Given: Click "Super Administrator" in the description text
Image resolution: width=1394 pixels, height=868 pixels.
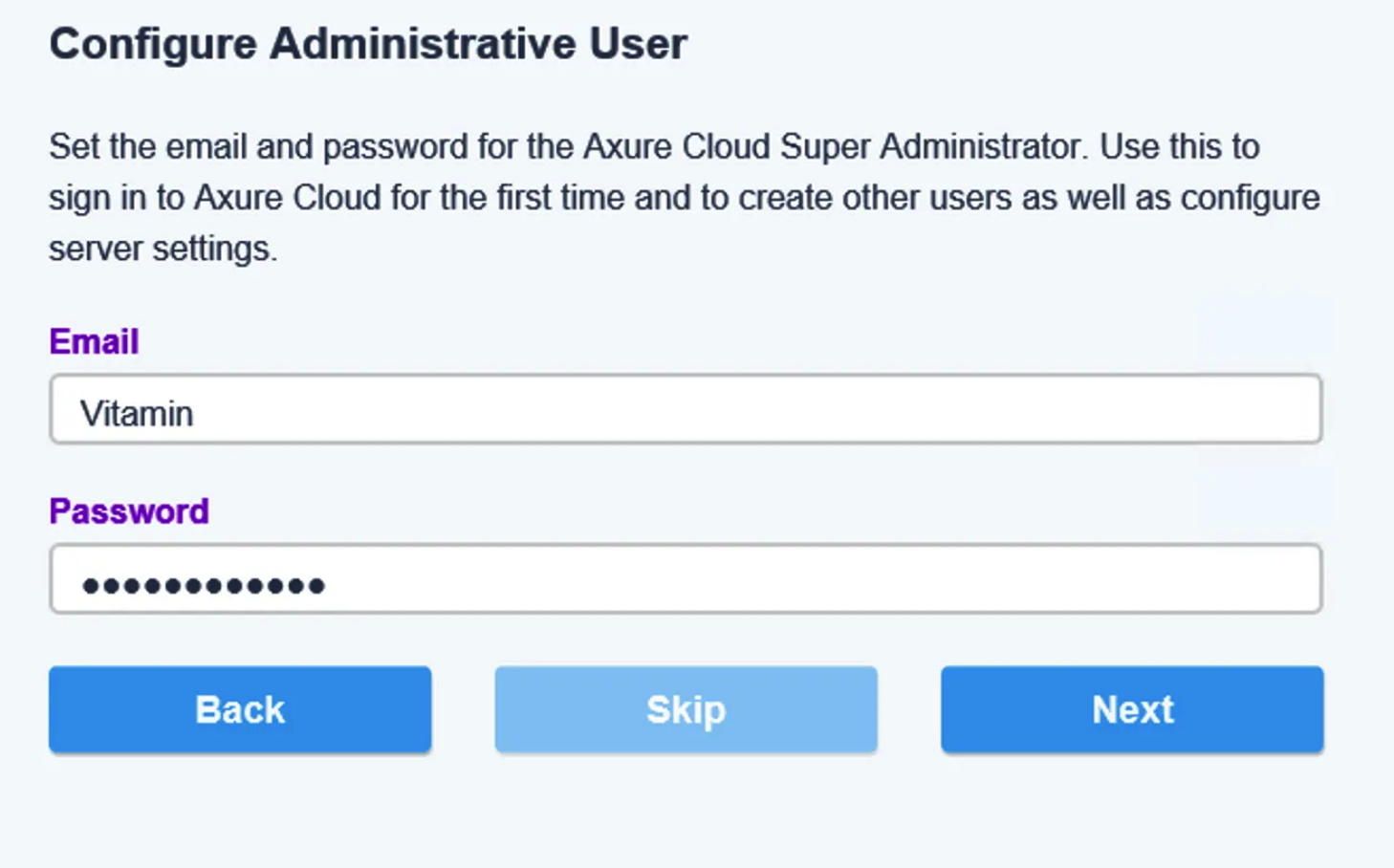Looking at the screenshot, I should coord(929,146).
